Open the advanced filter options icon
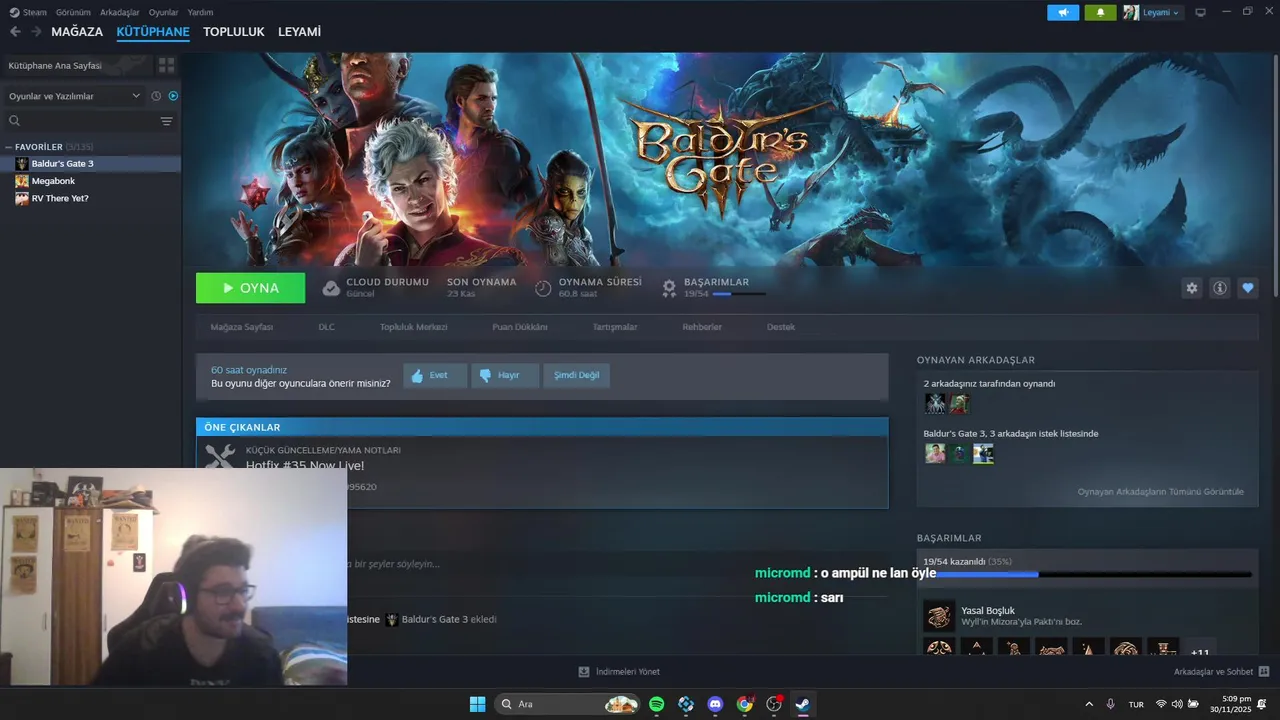This screenshot has width=1280, height=720. click(x=166, y=121)
